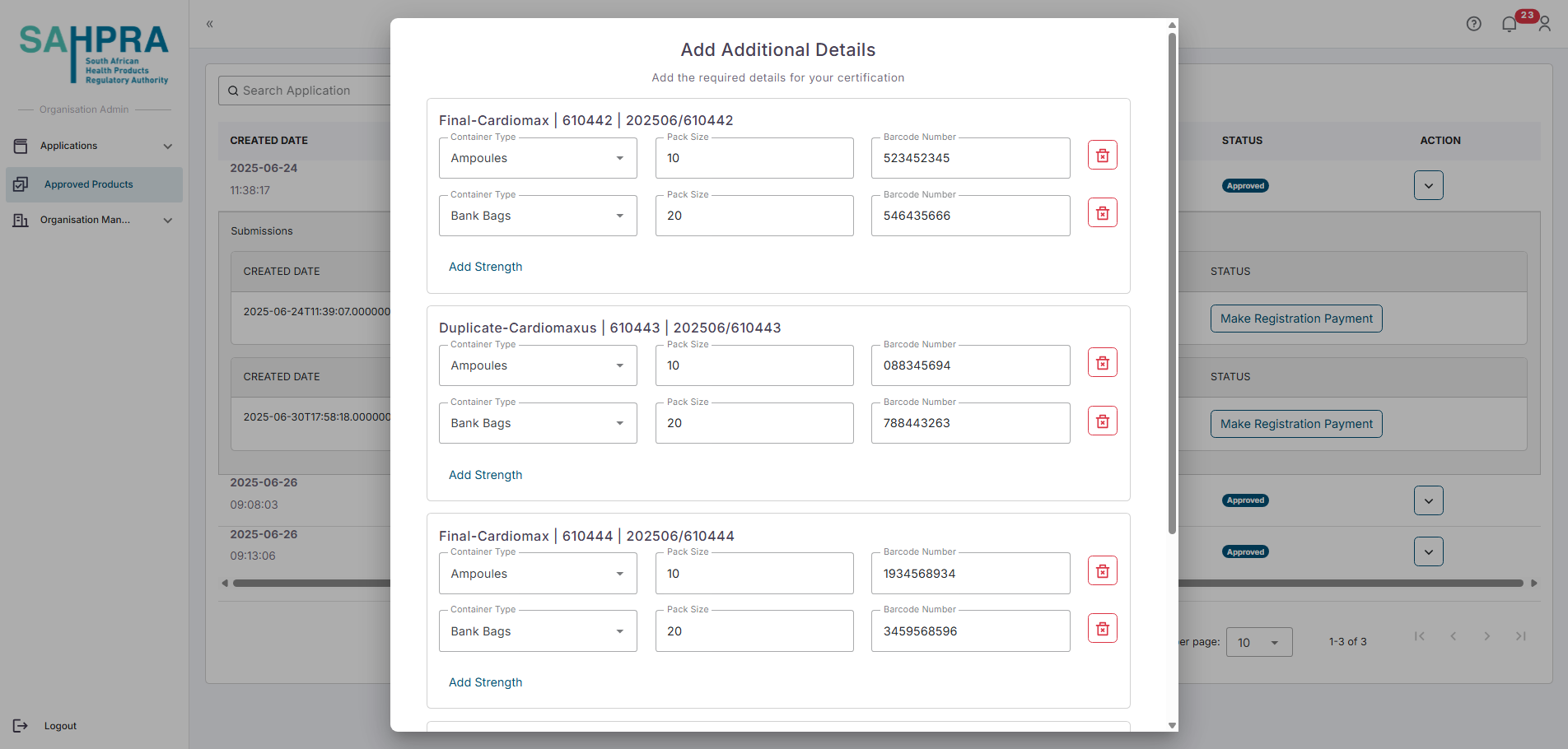This screenshot has width=1568, height=749.
Task: Click Barcode Number field containing 523452345
Action: [x=969, y=158]
